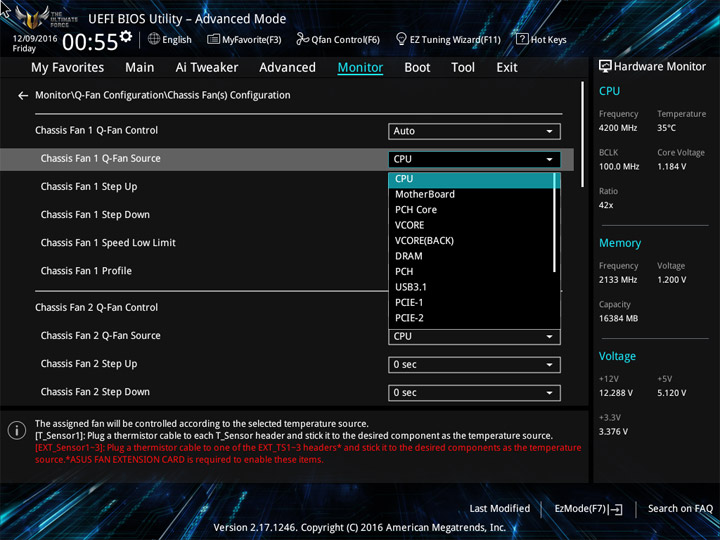Click the MyFavorite(F3) list icon
The height and width of the screenshot is (540, 720).
pyautogui.click(x=213, y=39)
